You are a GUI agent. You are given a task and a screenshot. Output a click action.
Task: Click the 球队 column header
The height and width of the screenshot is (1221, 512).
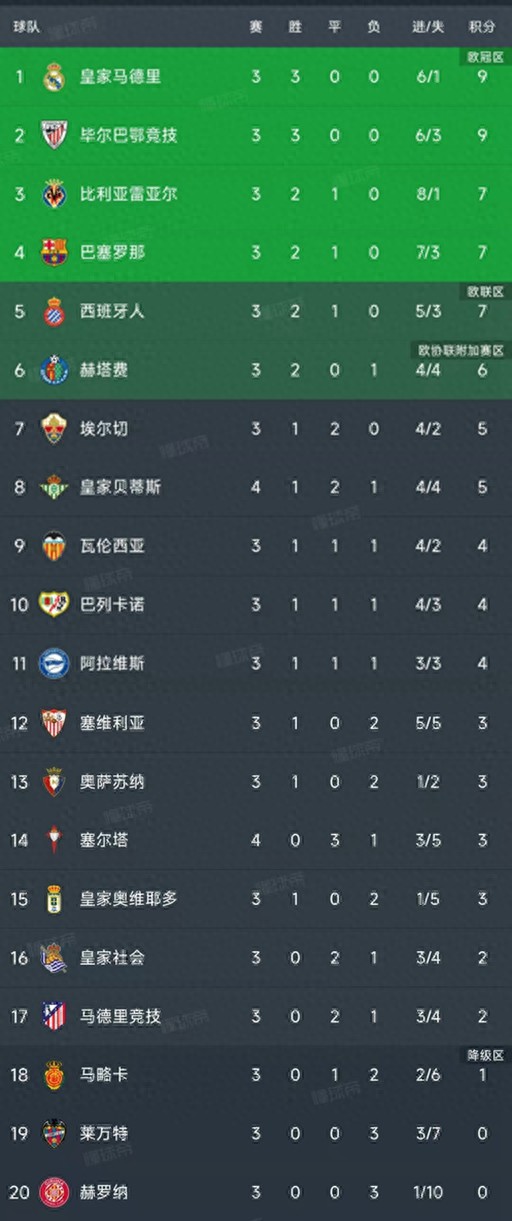(x=27, y=27)
